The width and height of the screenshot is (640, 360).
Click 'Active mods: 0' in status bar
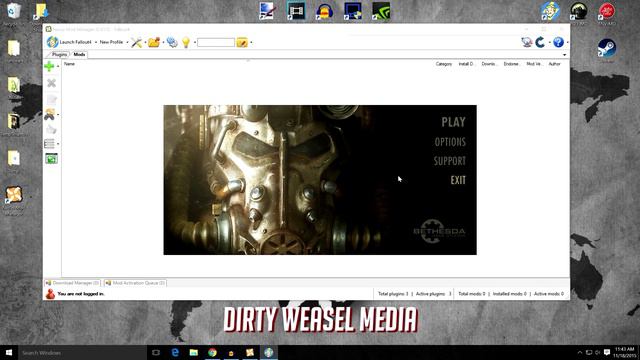click(549, 294)
